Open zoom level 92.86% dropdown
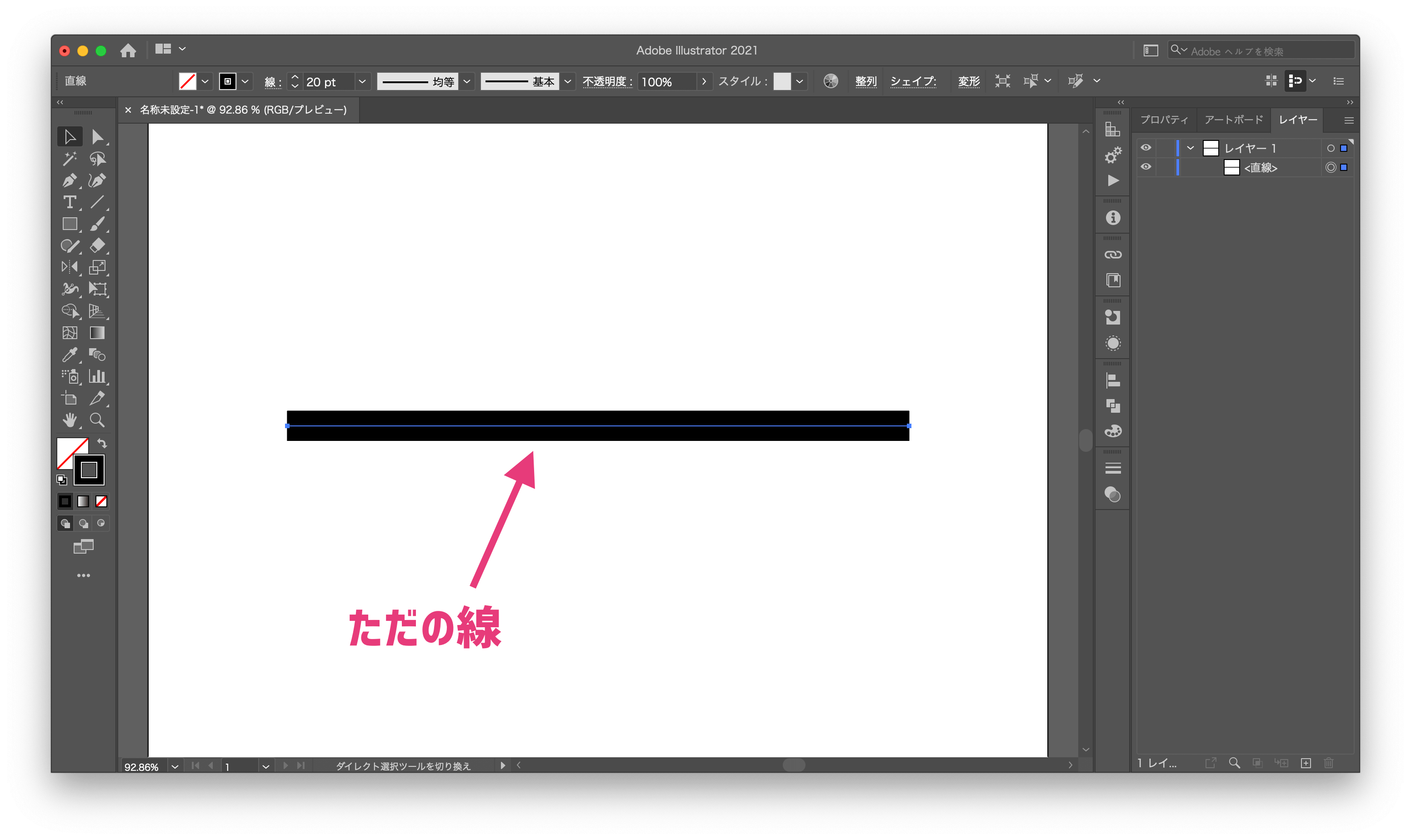The image size is (1411, 840). click(175, 767)
